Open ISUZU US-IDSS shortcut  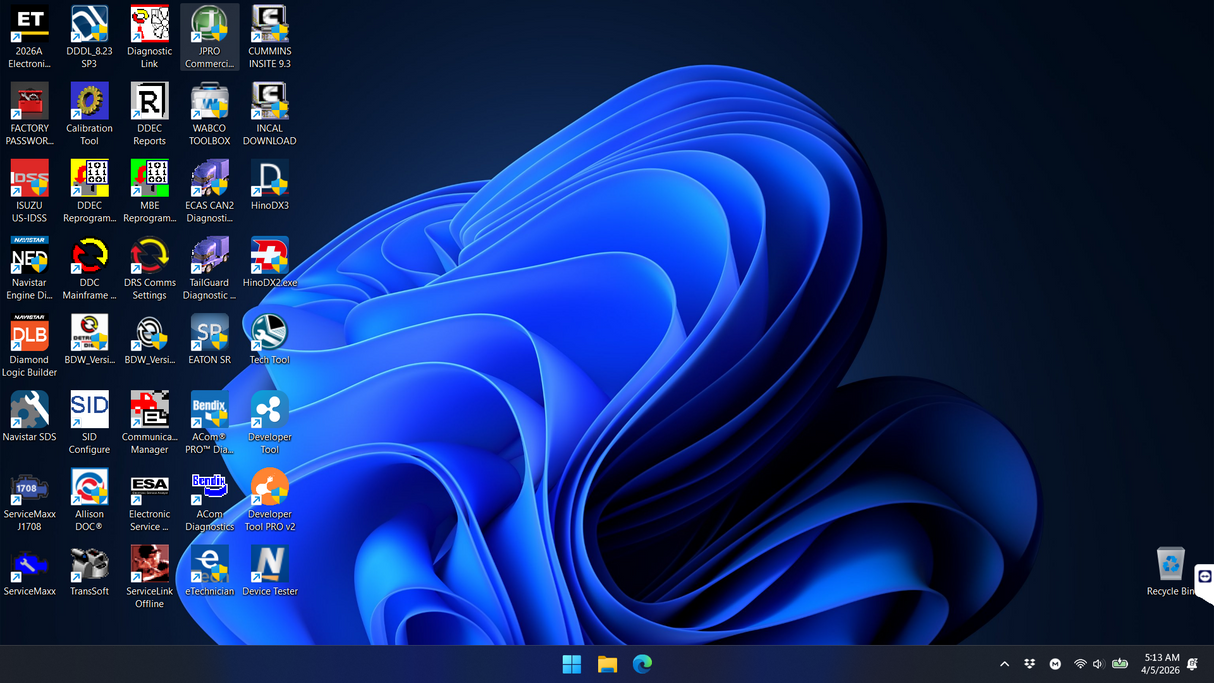[x=29, y=191]
